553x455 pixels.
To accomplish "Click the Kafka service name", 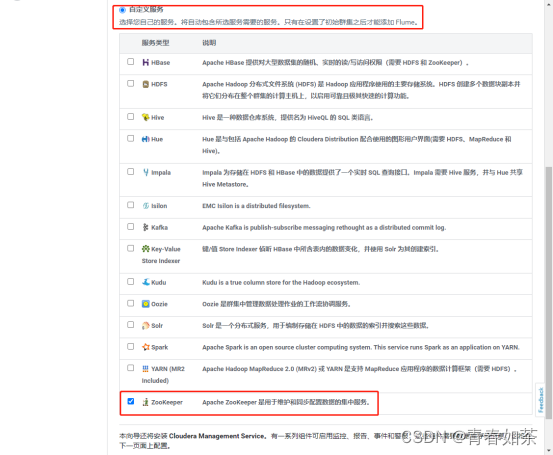I will pos(159,228).
